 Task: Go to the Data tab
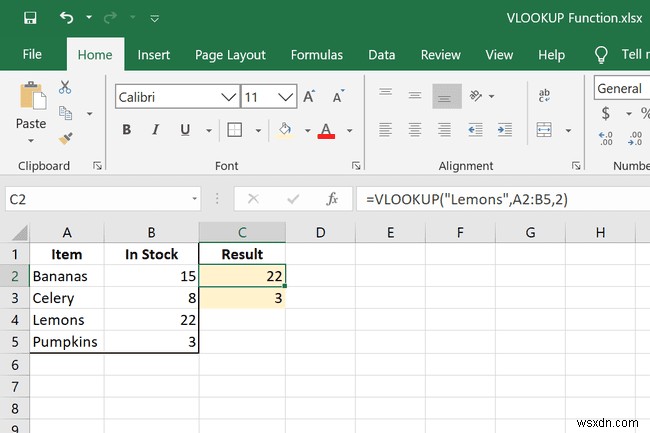pos(381,55)
